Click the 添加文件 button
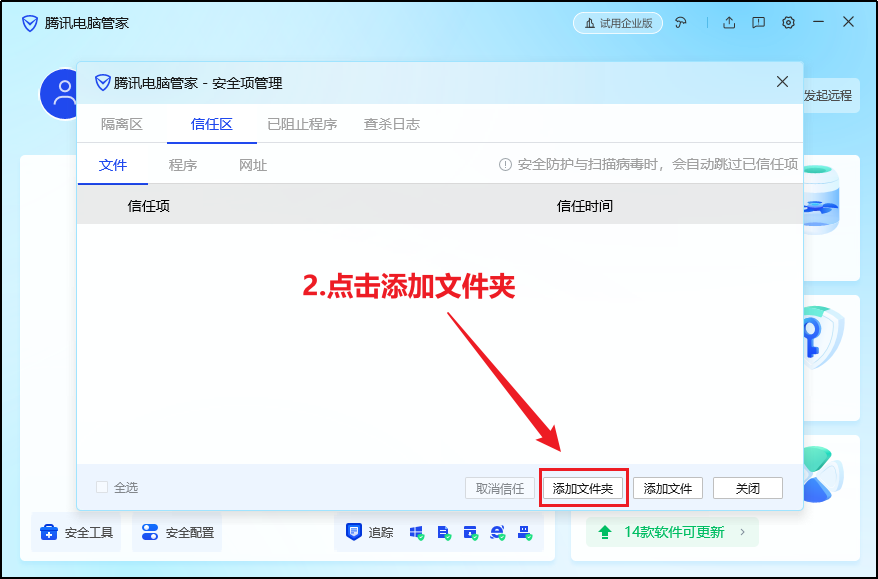The width and height of the screenshot is (878, 579). click(x=668, y=488)
